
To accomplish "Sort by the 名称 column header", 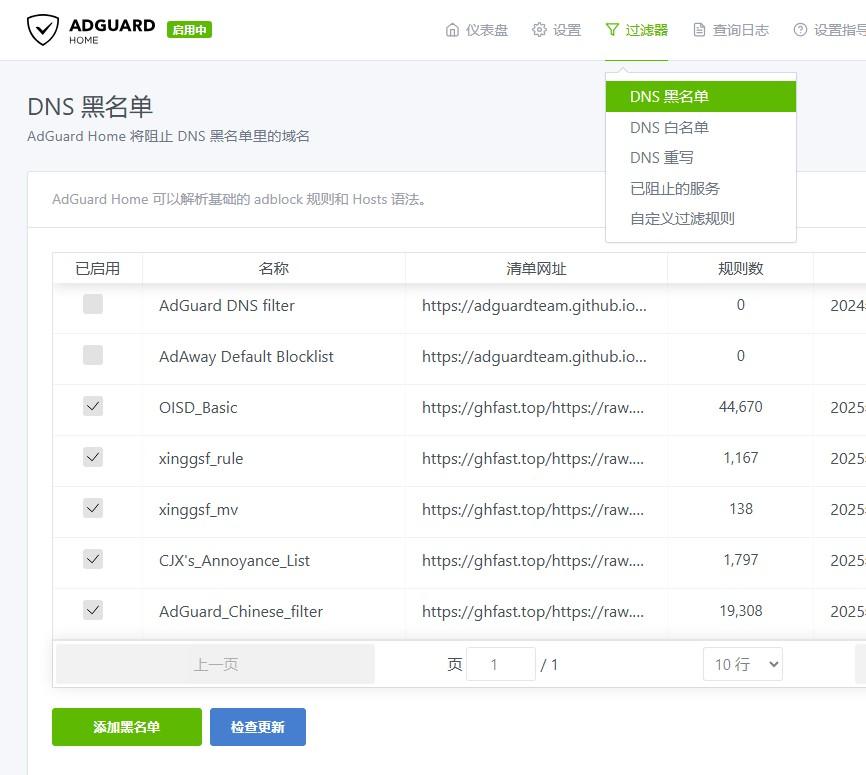I will 274,268.
